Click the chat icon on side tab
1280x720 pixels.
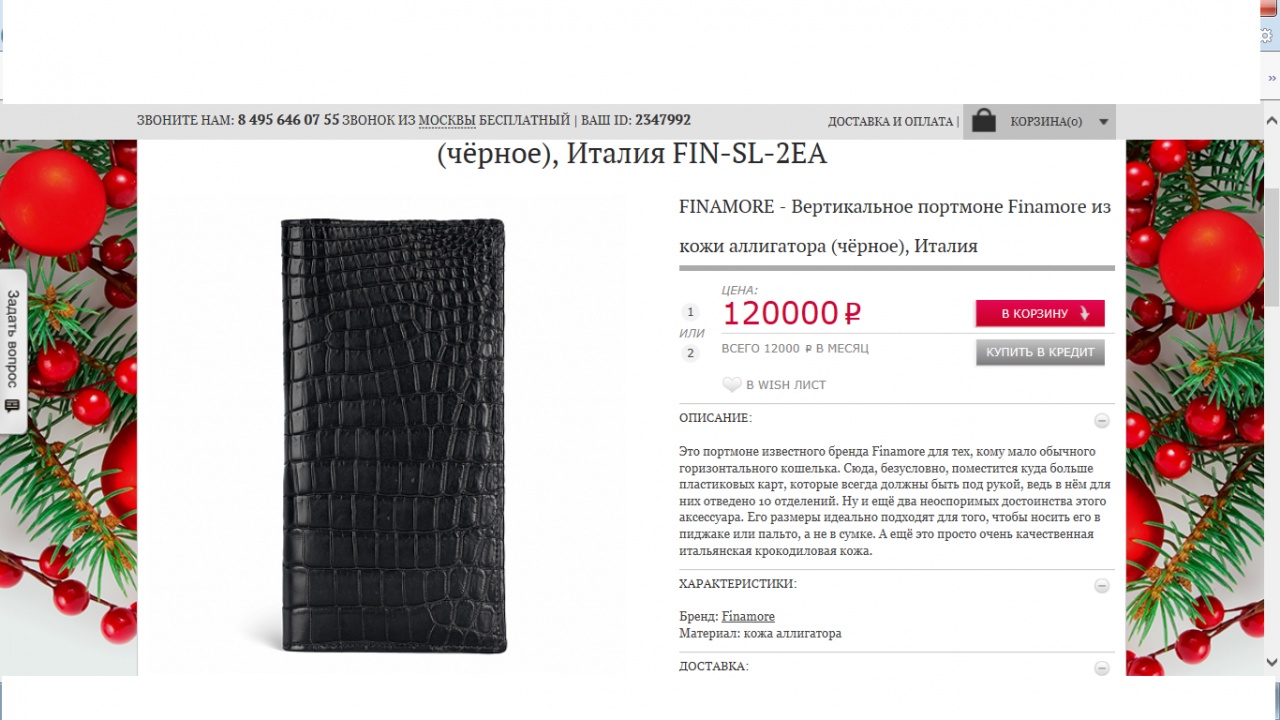[13, 406]
